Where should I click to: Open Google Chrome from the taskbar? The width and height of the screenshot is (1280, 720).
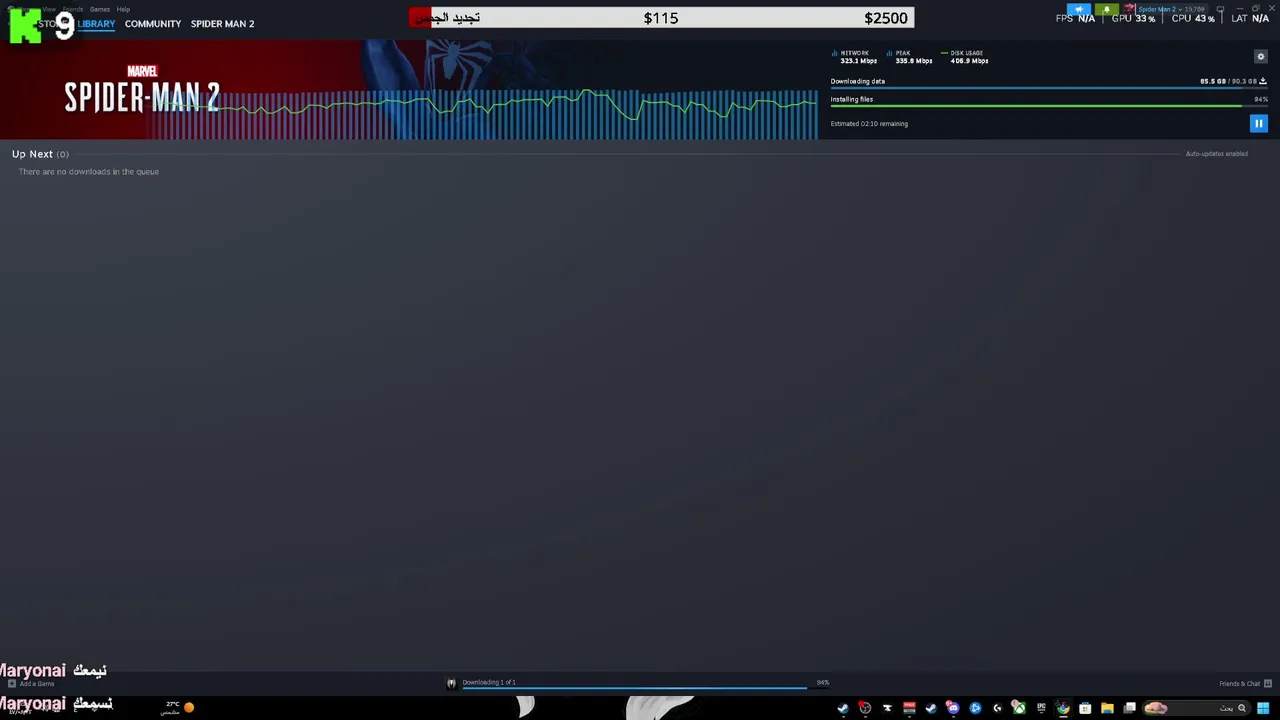(x=1063, y=708)
